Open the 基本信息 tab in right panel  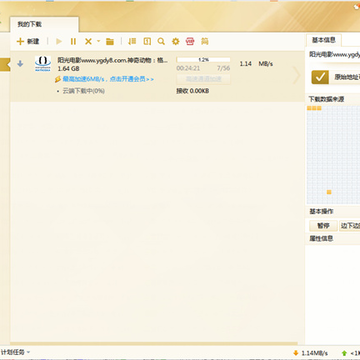pos(323,40)
